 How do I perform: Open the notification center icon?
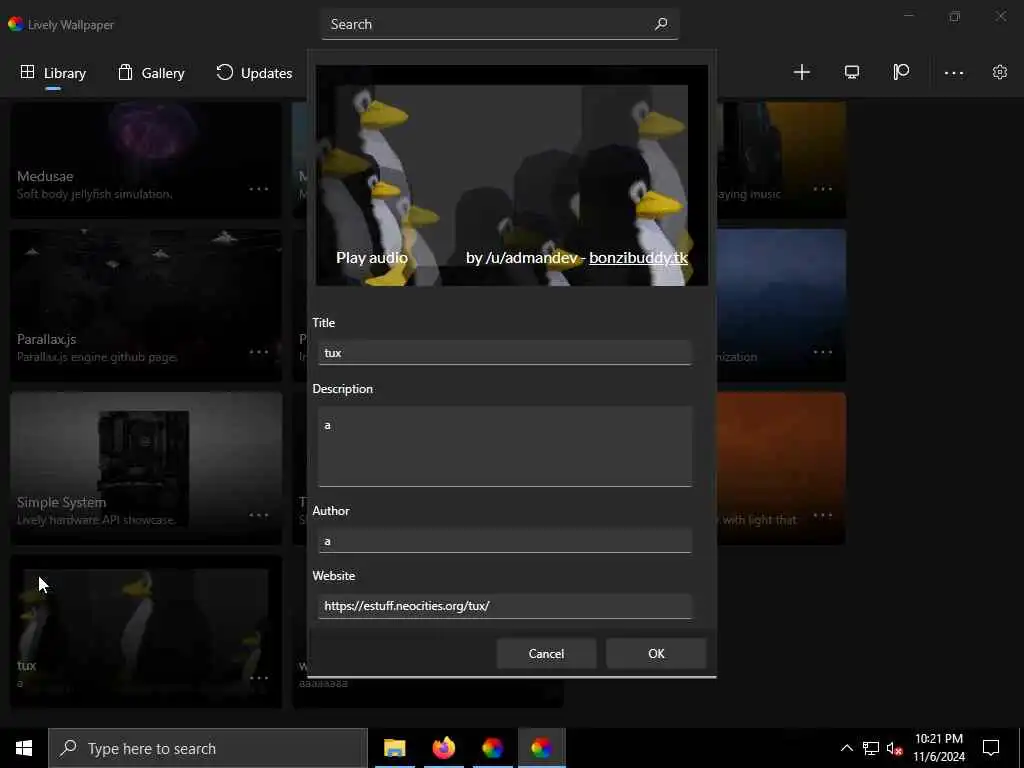991,748
